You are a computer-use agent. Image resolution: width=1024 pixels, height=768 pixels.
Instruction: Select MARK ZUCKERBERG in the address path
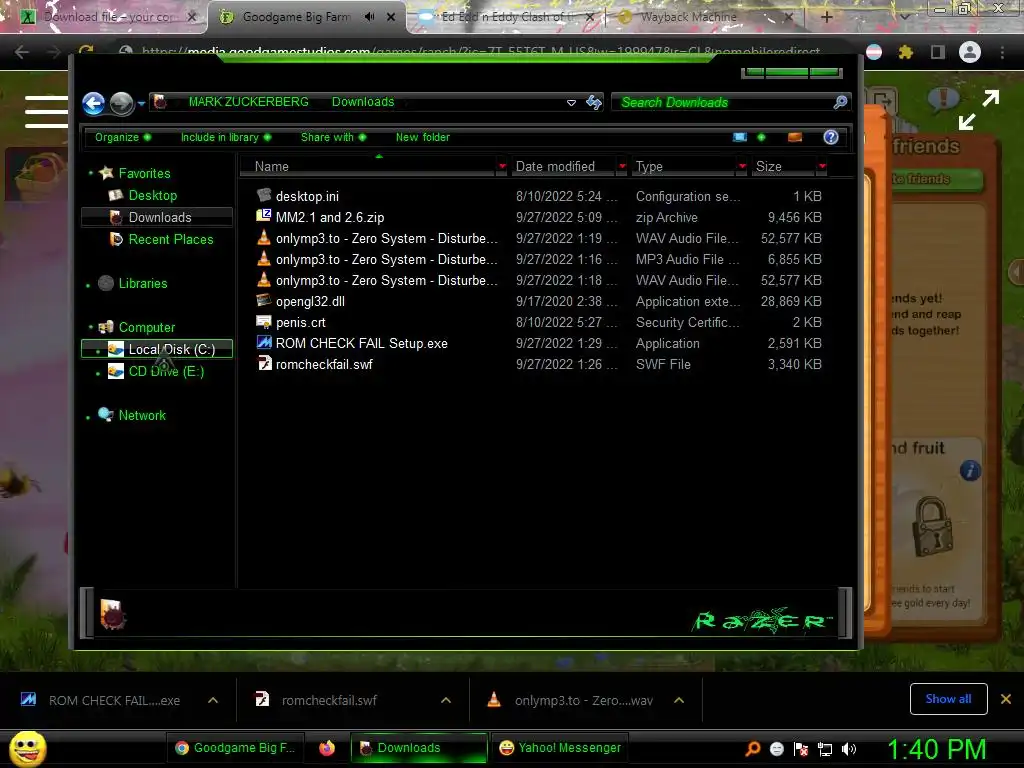(248, 102)
